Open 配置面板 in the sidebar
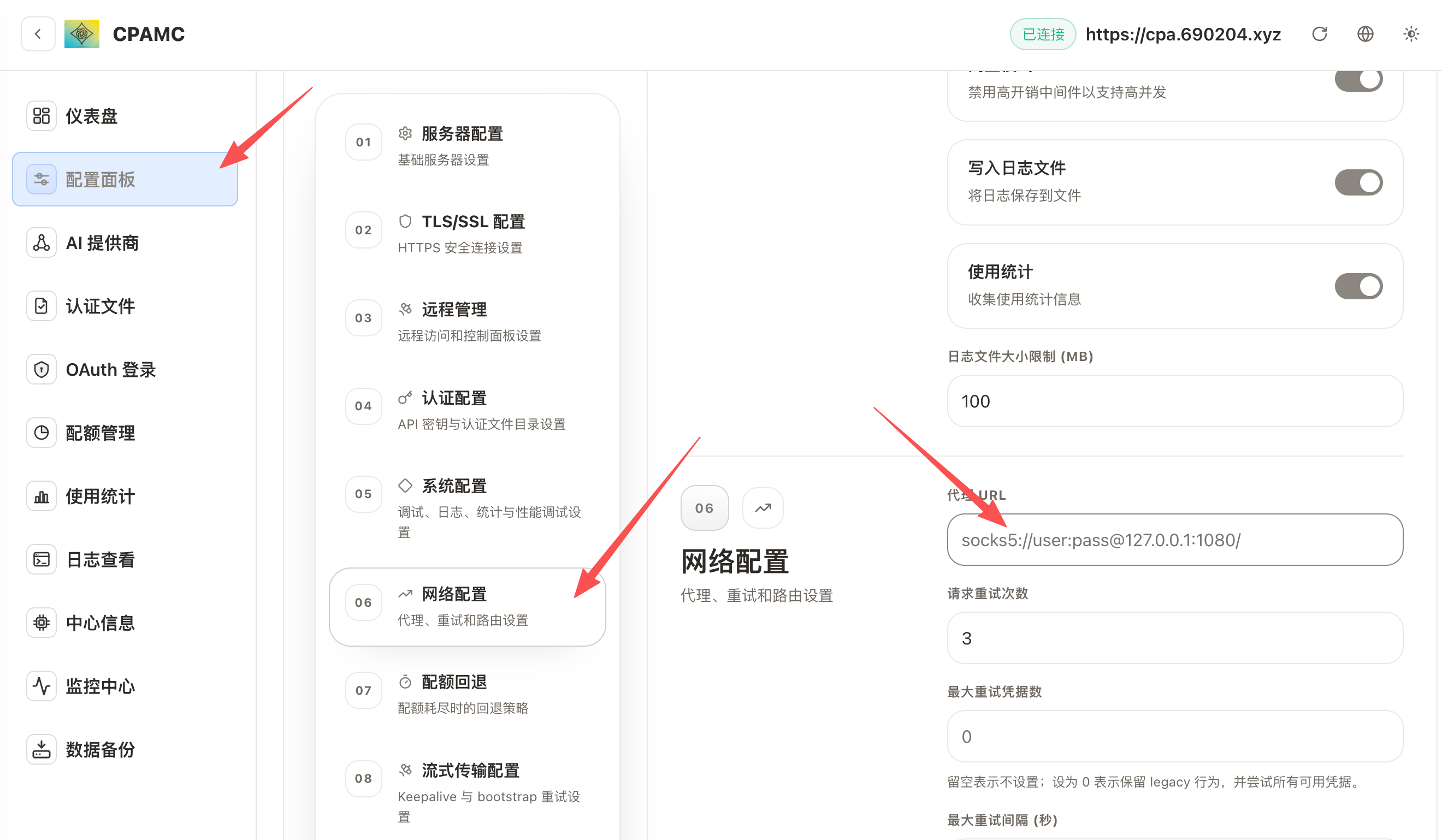The image size is (1442, 840). (125, 180)
